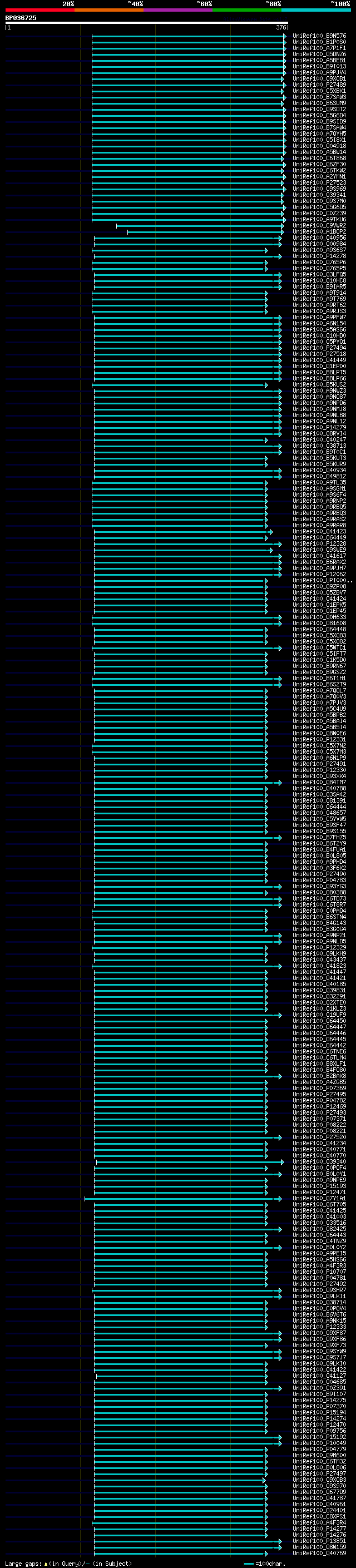356x1568 pixels.
Task: Click entry UniRef100_Q8RVI4
Action: (319, 433)
